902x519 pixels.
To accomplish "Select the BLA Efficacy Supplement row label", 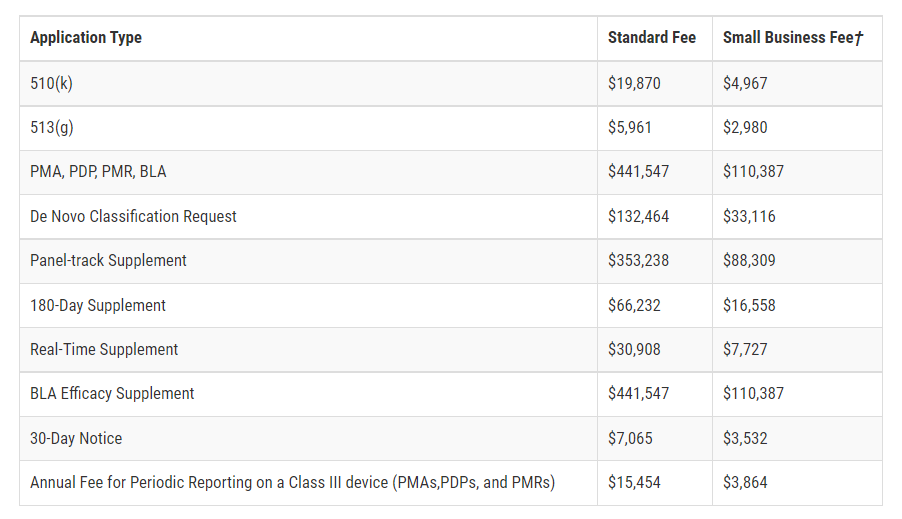I will (x=112, y=394).
